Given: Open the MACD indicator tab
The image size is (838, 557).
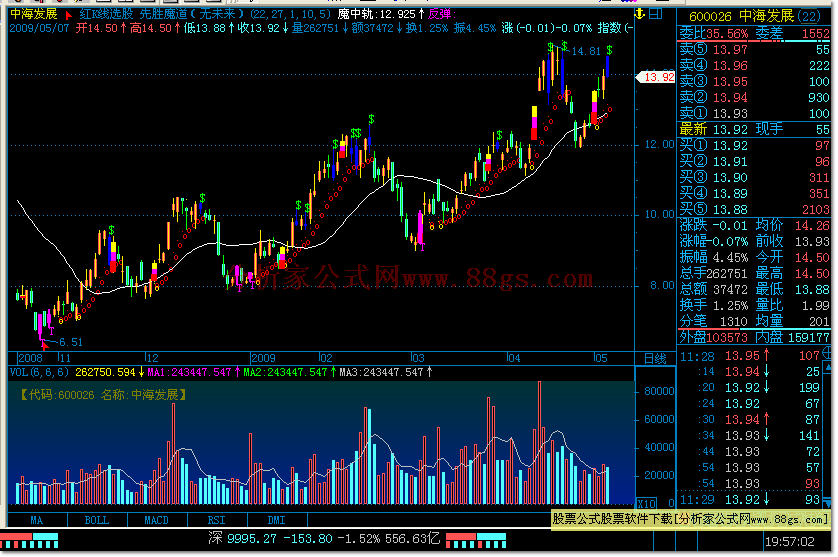Looking at the screenshot, I should (x=157, y=520).
